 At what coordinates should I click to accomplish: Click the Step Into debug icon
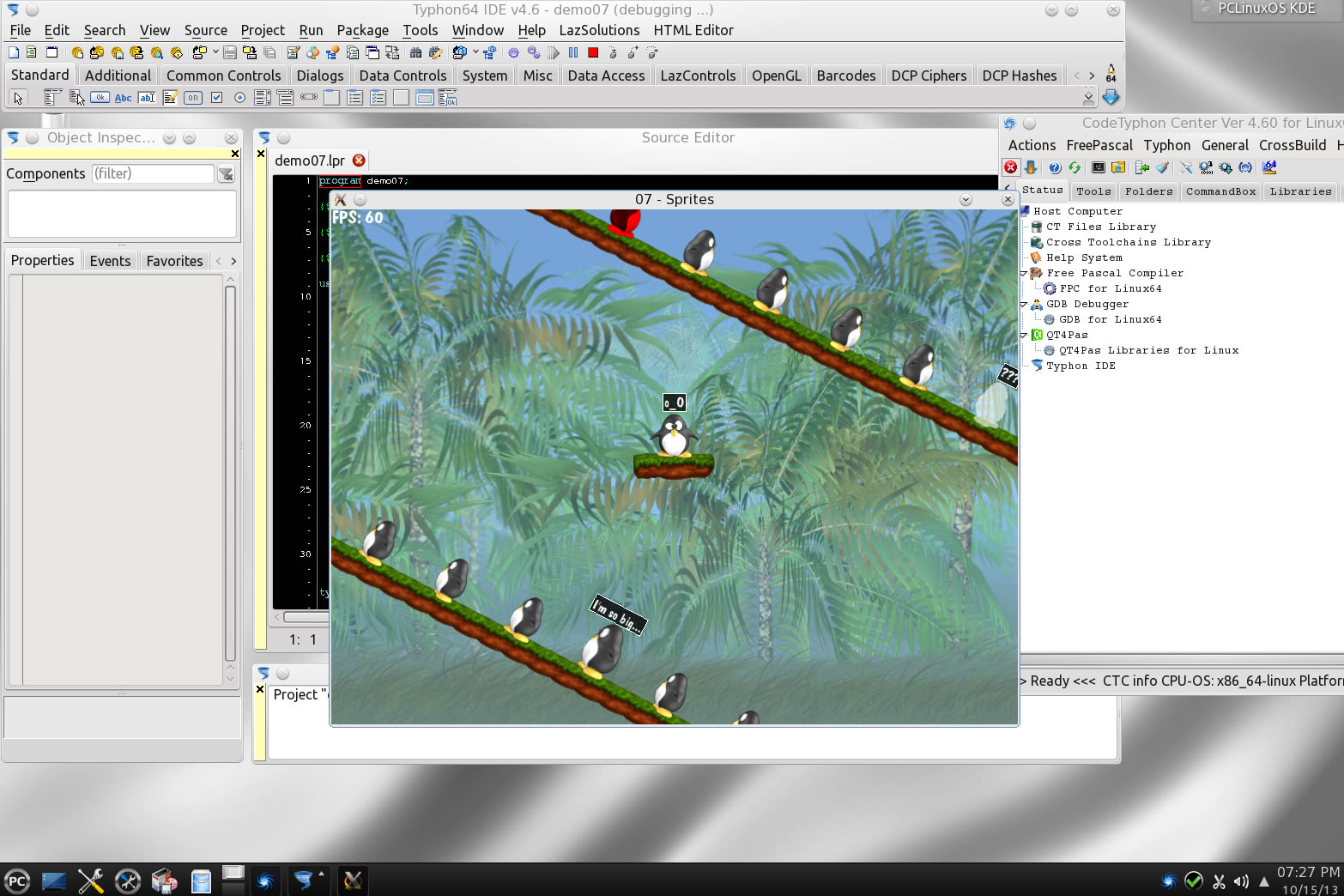pyautogui.click(x=613, y=52)
